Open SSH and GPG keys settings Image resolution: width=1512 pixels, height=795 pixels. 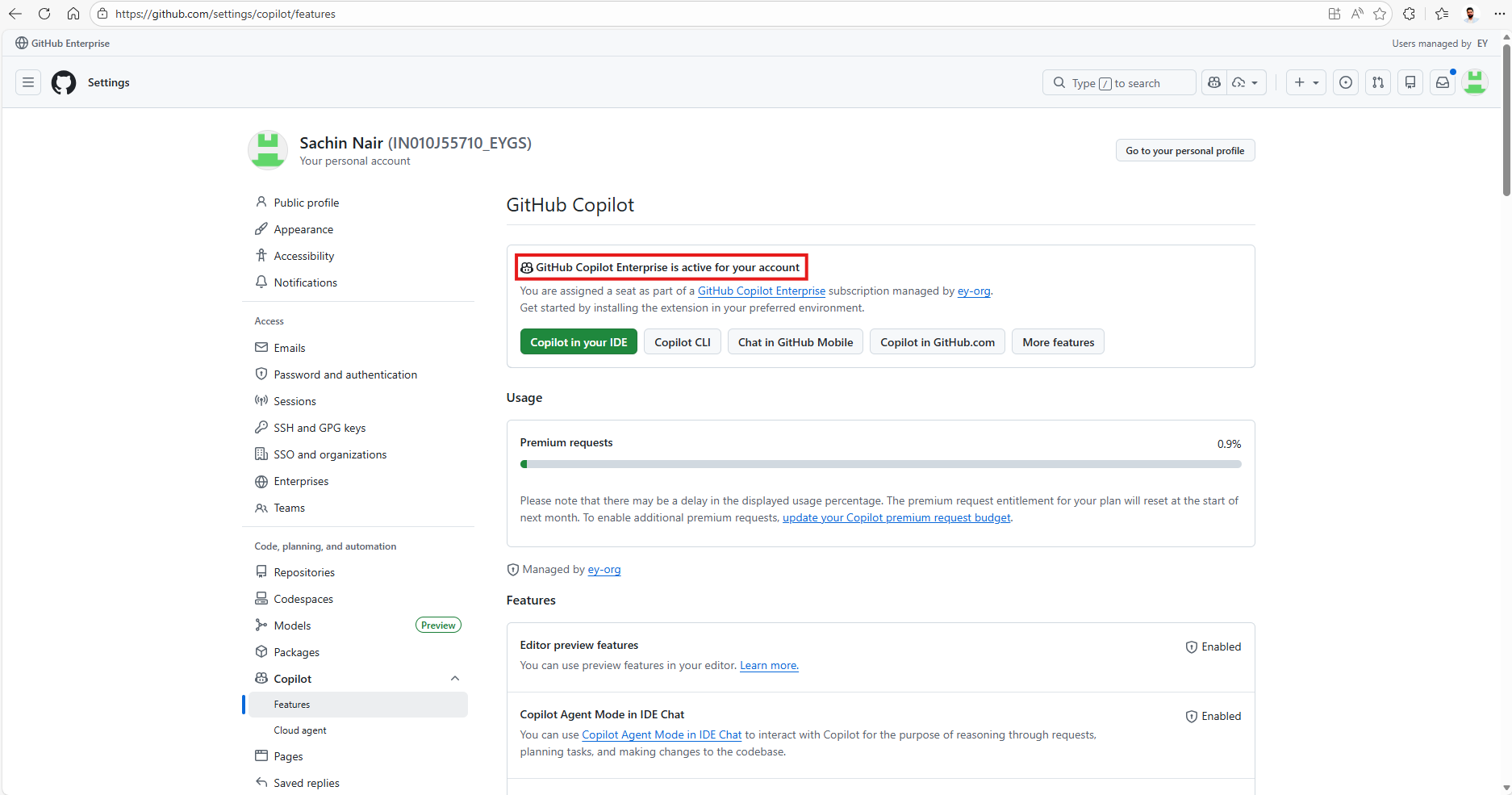(320, 428)
